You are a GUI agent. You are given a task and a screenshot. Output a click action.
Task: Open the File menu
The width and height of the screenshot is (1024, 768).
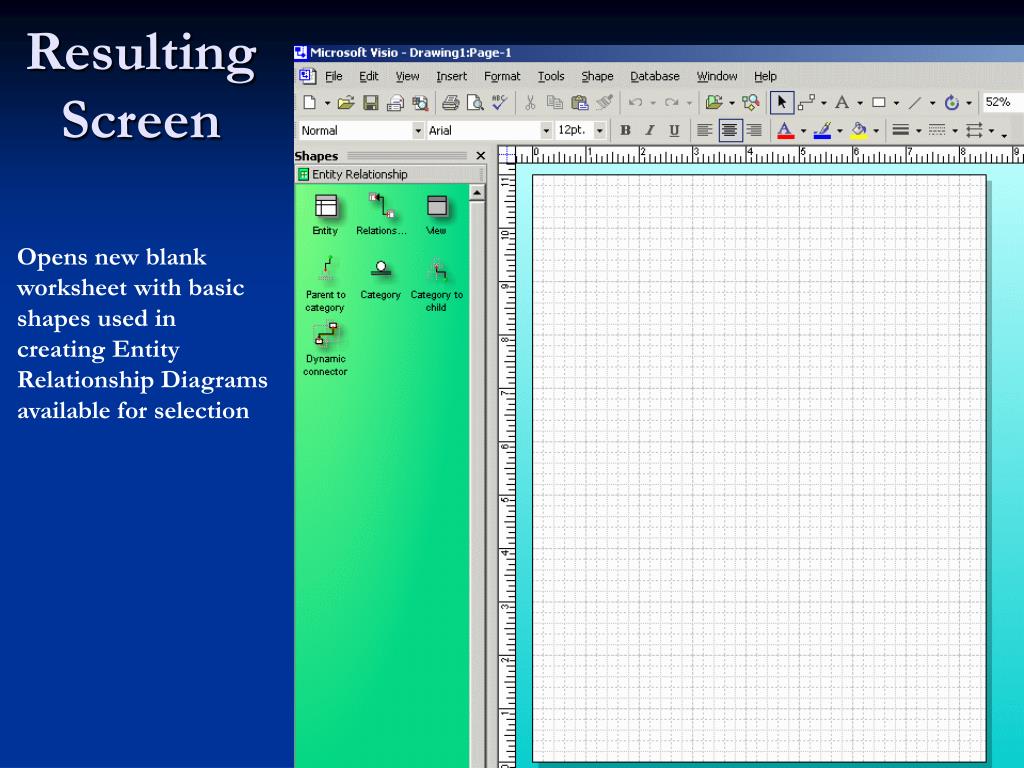(x=334, y=76)
